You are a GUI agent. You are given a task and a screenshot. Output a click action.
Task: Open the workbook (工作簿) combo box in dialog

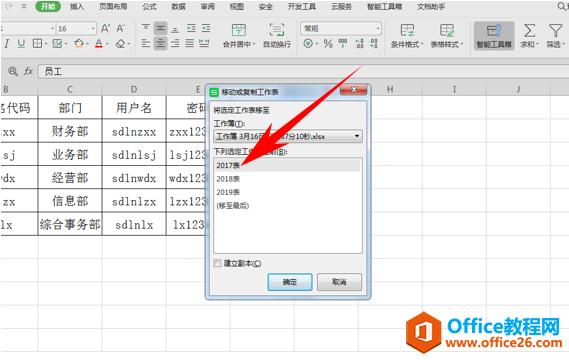coord(288,136)
